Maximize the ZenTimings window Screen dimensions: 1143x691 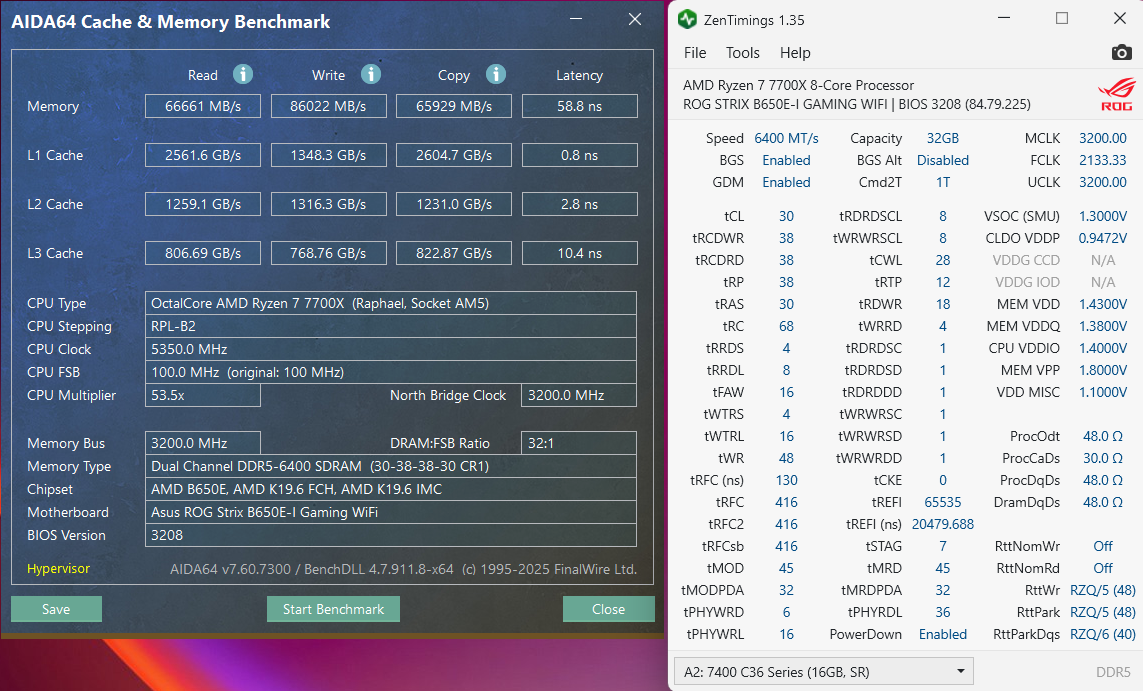pyautogui.click(x=1062, y=19)
